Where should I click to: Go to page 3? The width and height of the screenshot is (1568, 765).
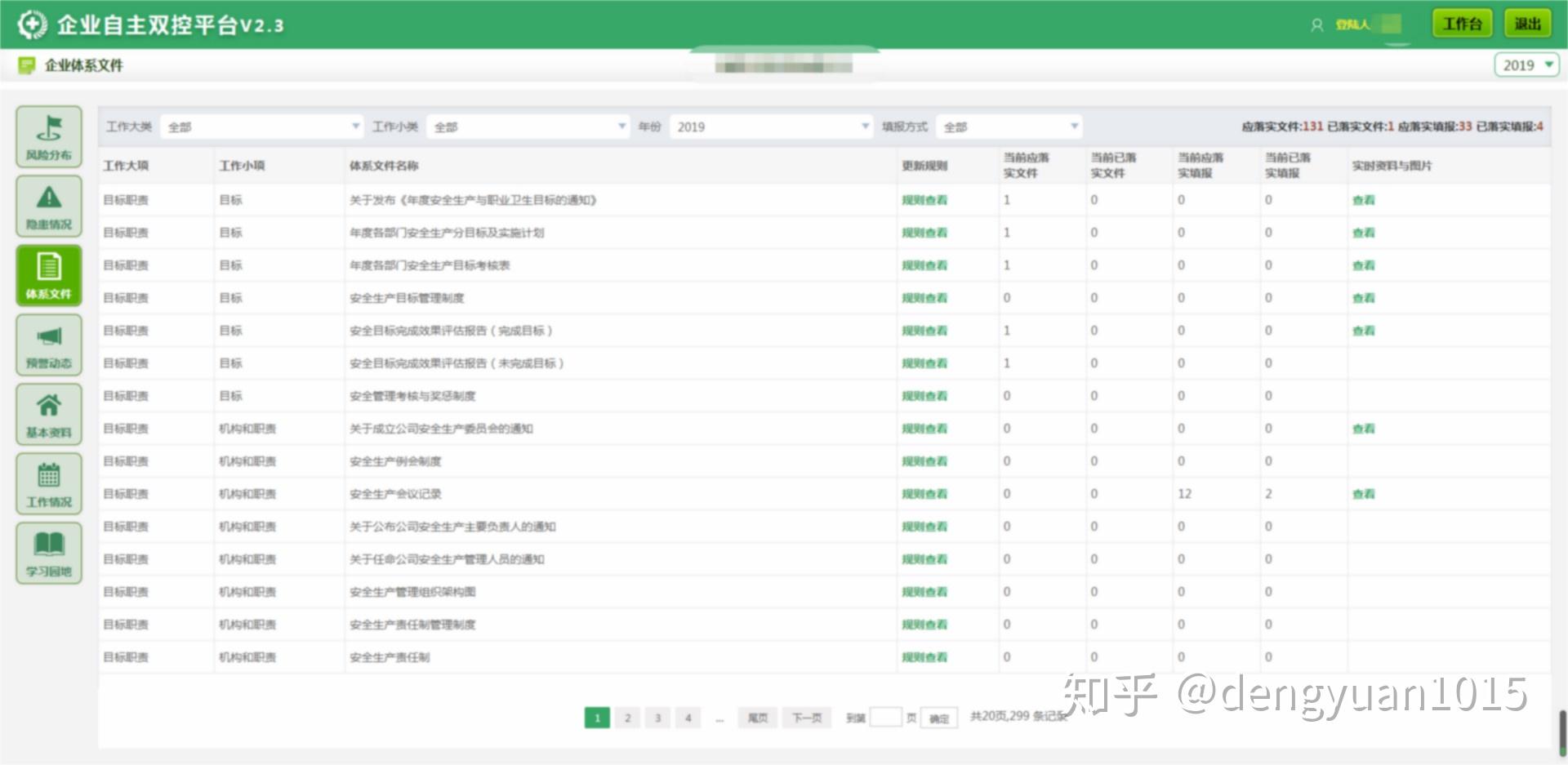(657, 718)
